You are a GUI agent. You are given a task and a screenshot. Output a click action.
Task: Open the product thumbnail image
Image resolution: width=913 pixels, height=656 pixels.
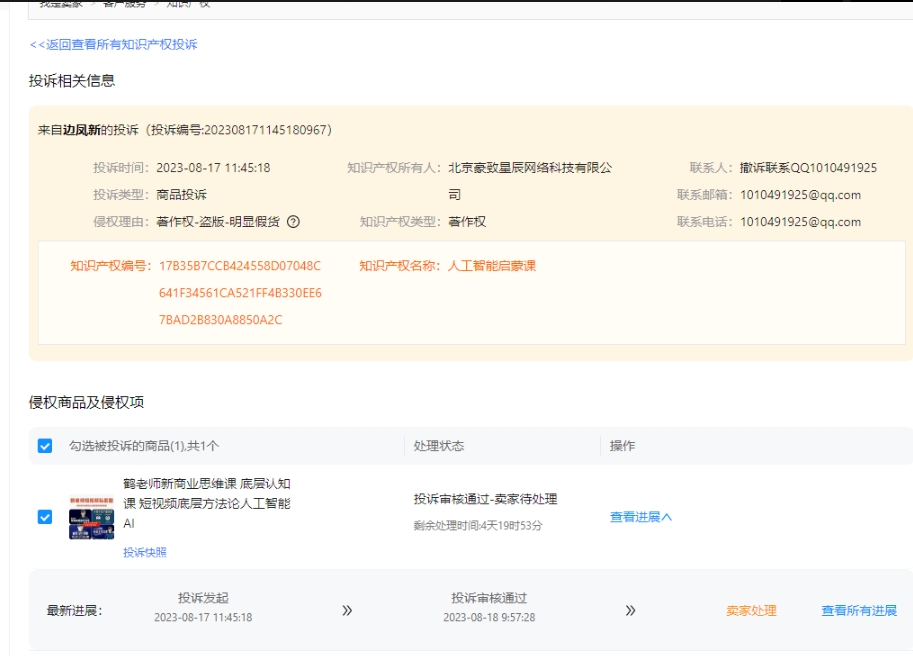point(91,517)
